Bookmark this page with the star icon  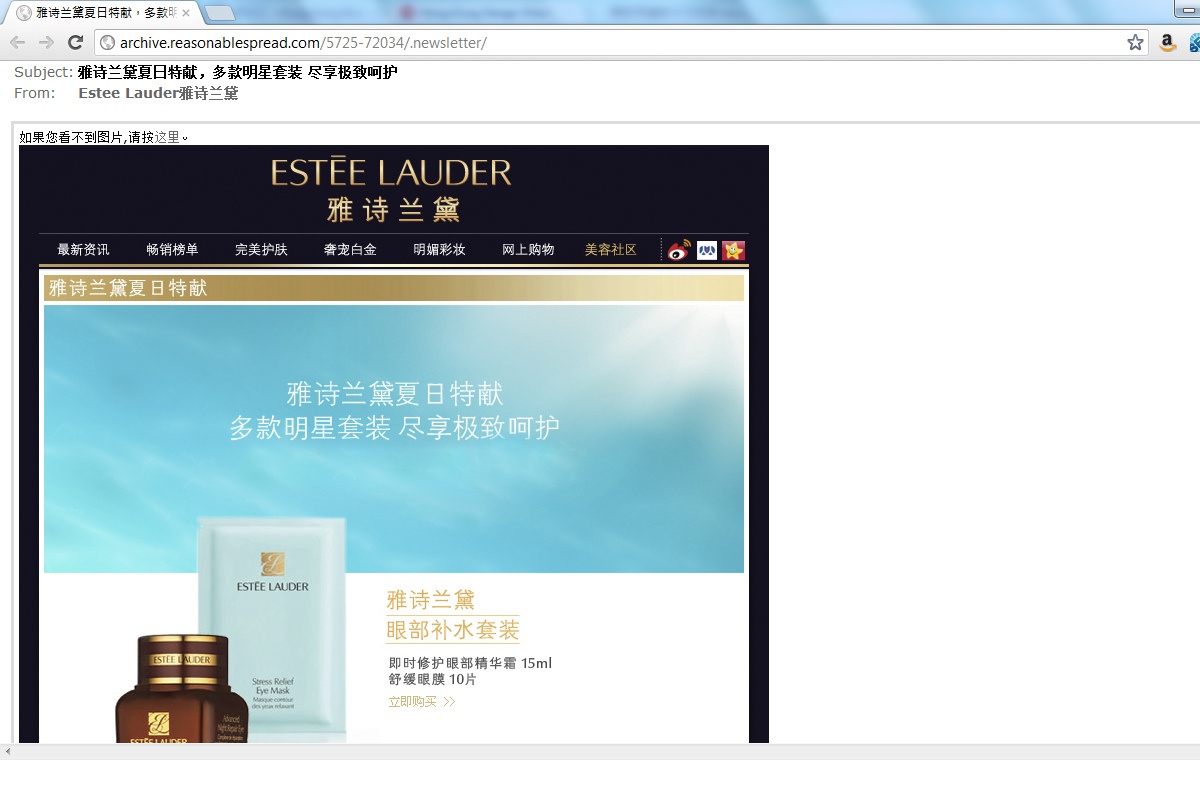(x=1135, y=42)
